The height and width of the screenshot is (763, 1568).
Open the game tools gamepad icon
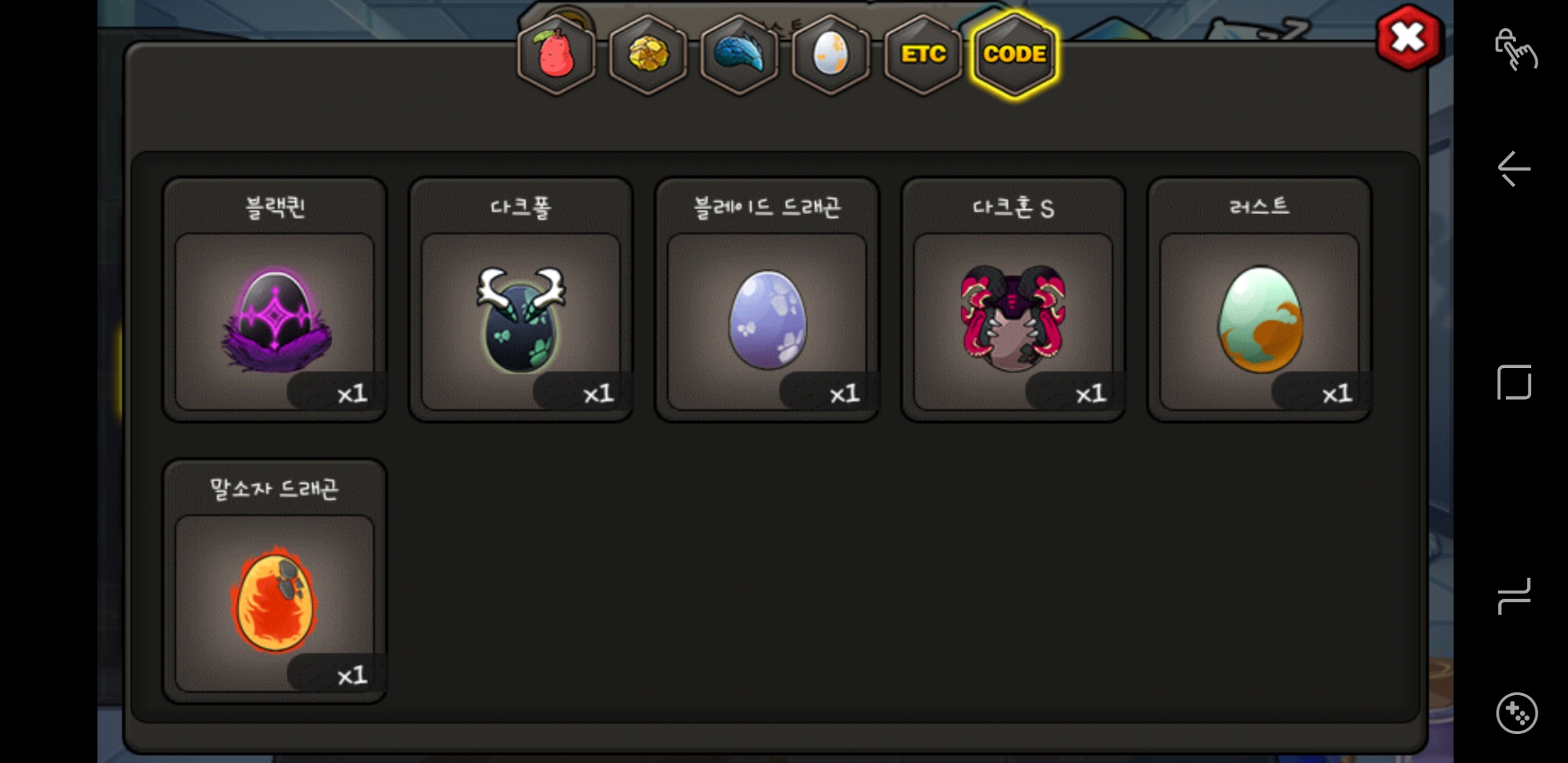1516,714
